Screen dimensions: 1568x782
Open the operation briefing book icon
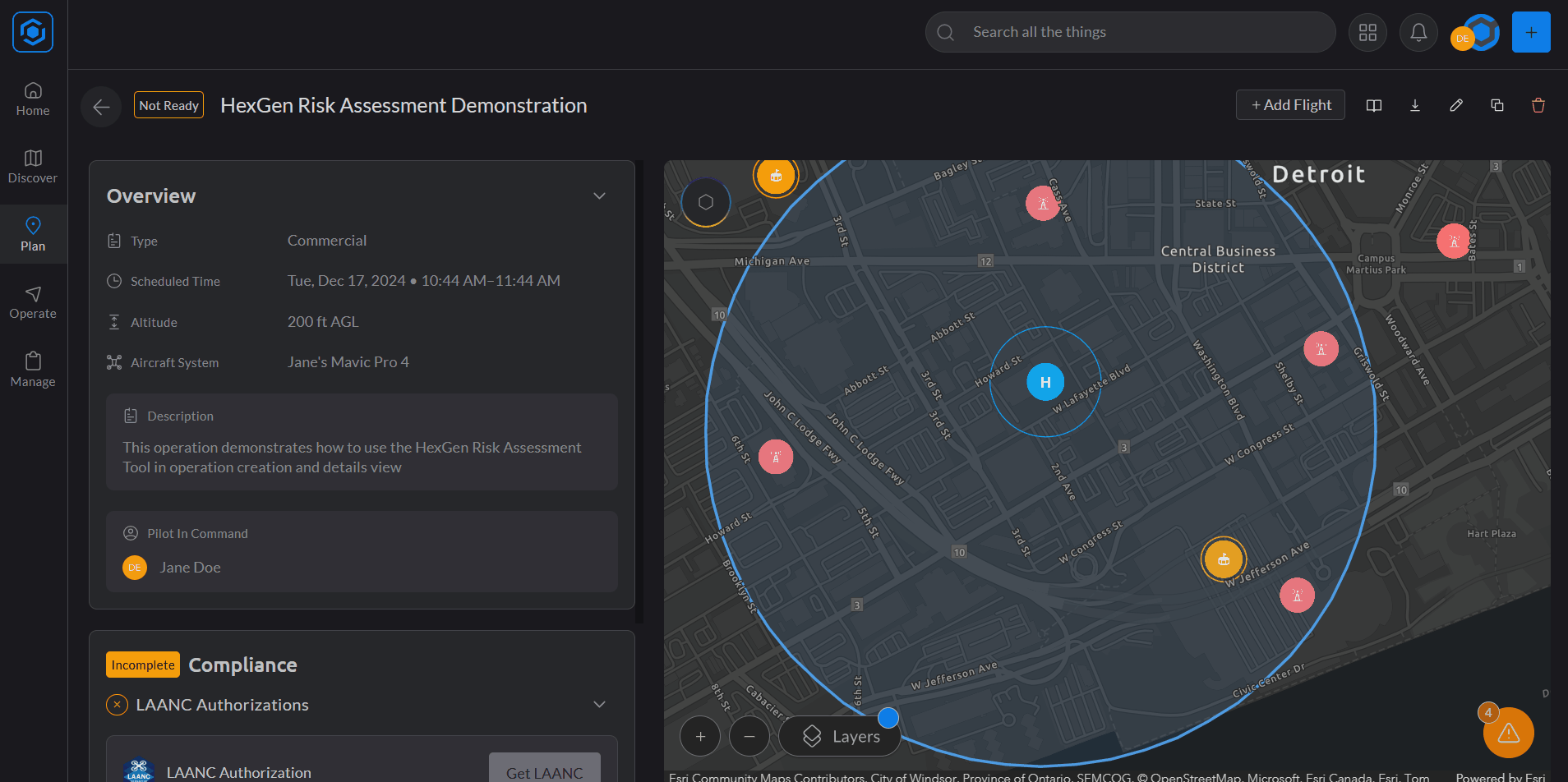[1374, 105]
